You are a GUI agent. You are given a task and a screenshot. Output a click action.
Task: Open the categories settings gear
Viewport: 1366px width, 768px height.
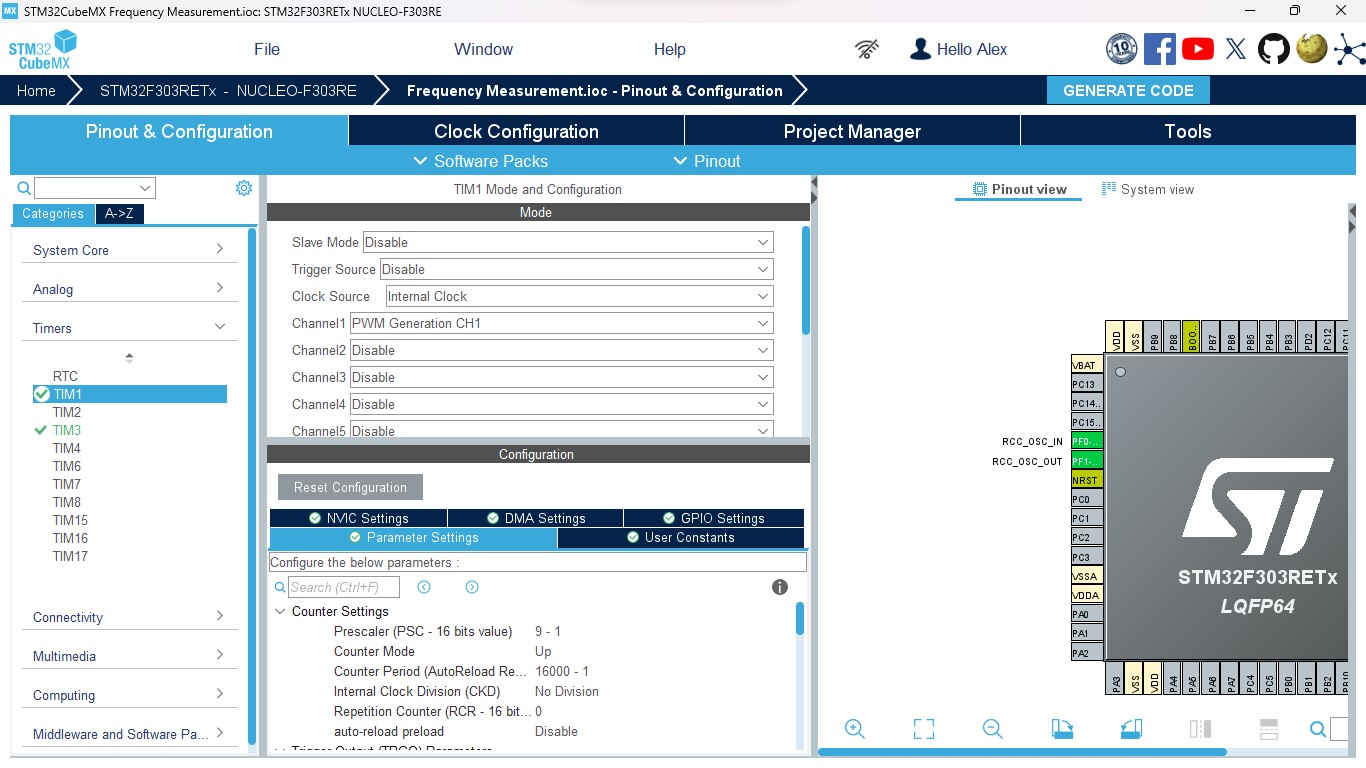[x=244, y=188]
